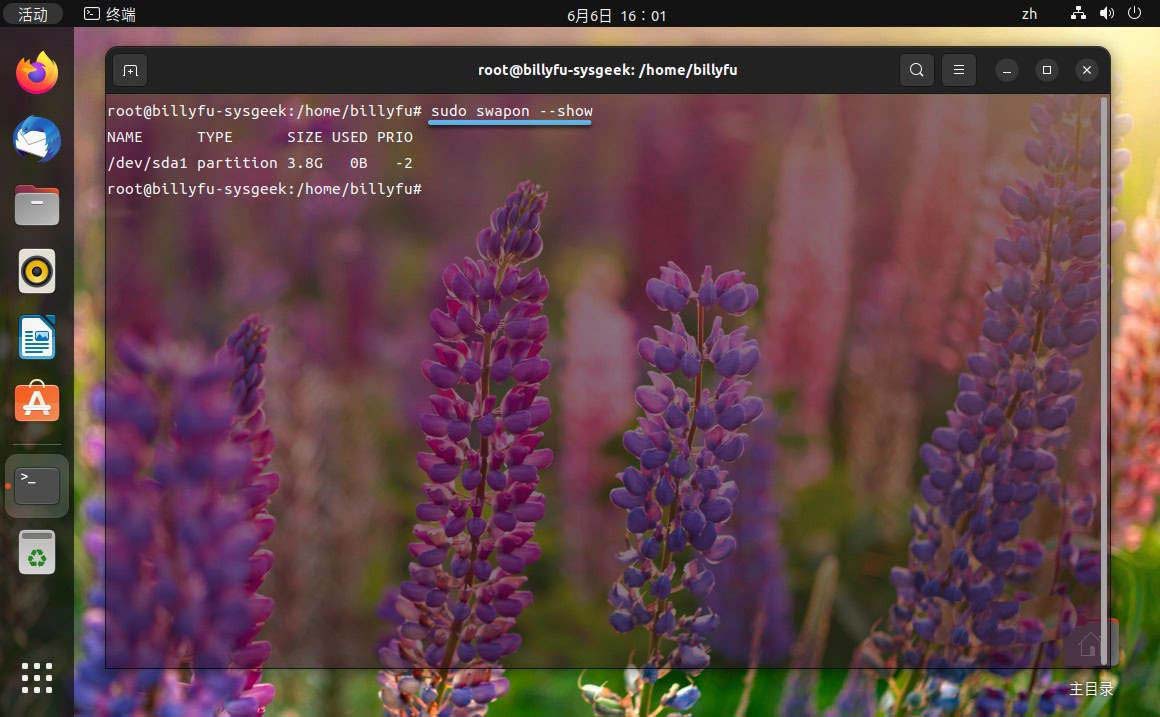Maximize the terminal window

[x=1047, y=70]
